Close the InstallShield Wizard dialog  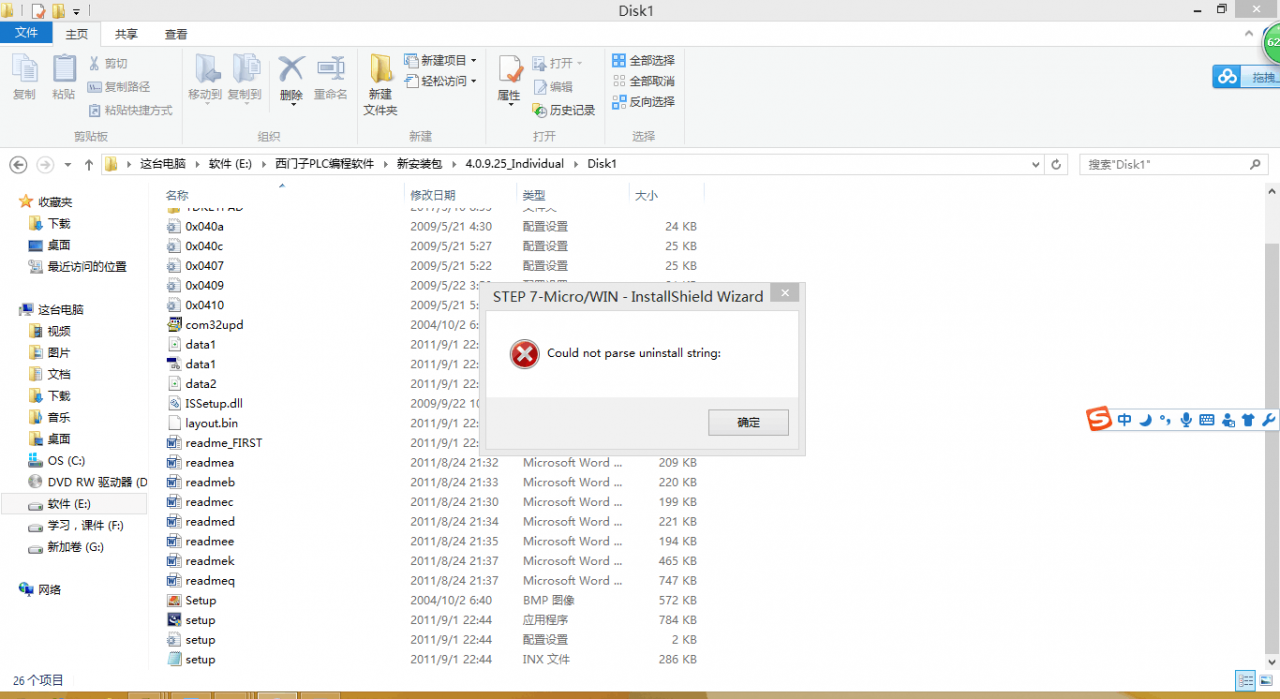point(785,293)
